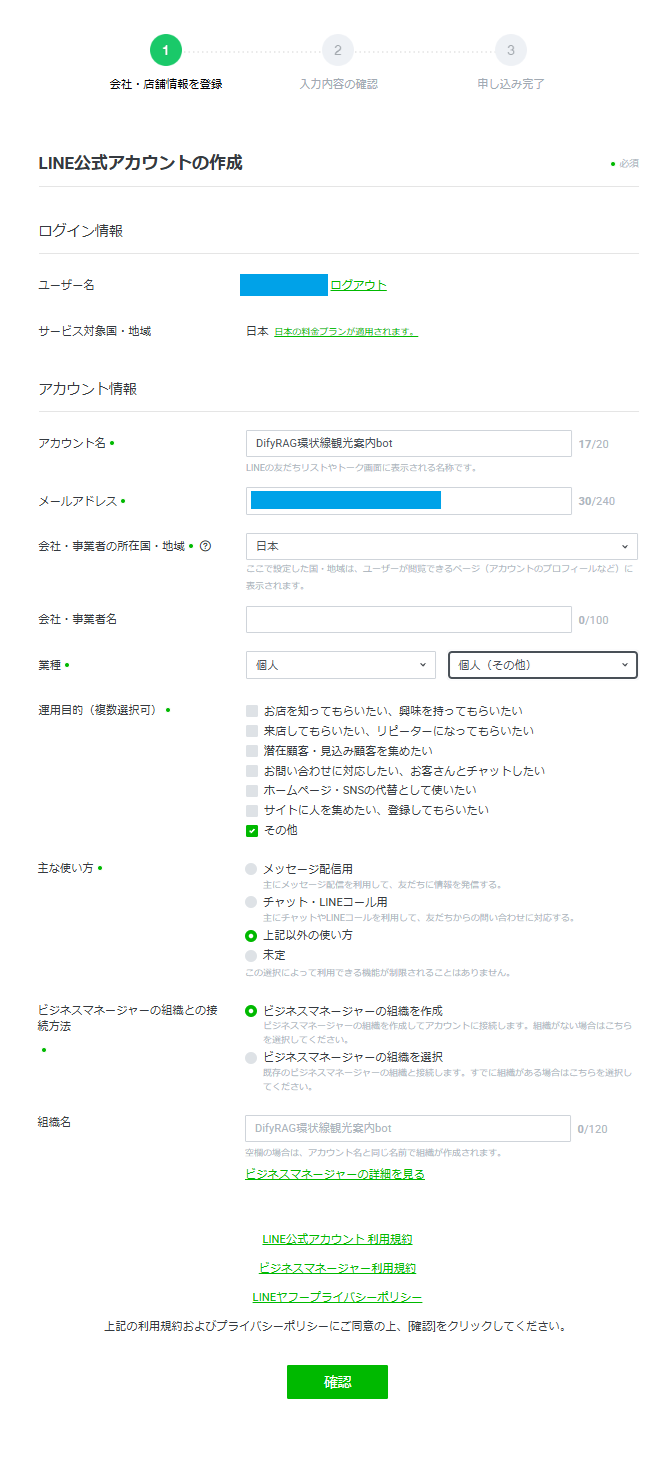Open LINEヤフープライバシーポリシー link
Screen dimensions: 672x1478
click(x=337, y=1297)
